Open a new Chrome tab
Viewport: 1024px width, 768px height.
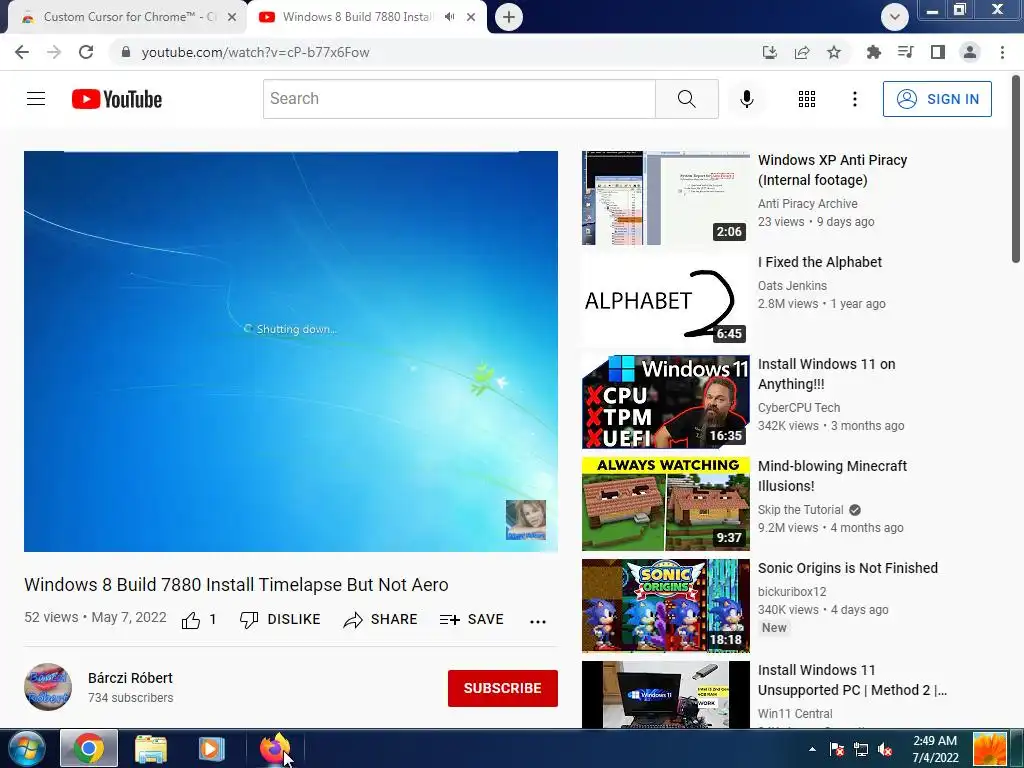[x=509, y=17]
